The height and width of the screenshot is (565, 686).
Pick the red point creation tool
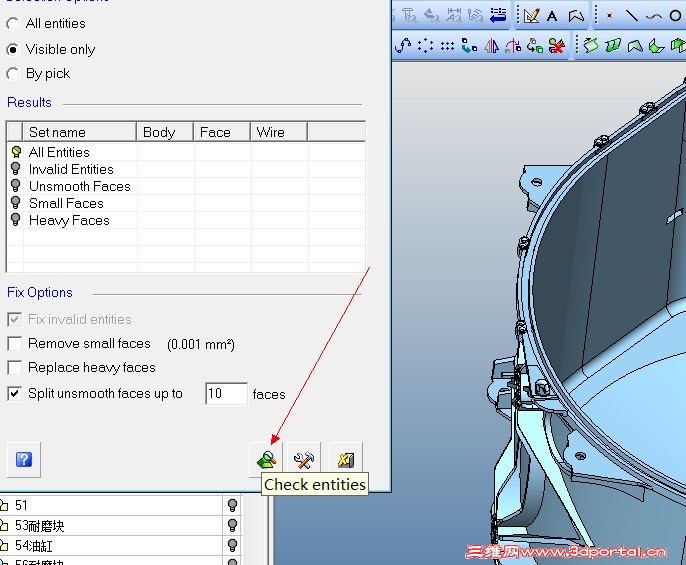[609, 16]
